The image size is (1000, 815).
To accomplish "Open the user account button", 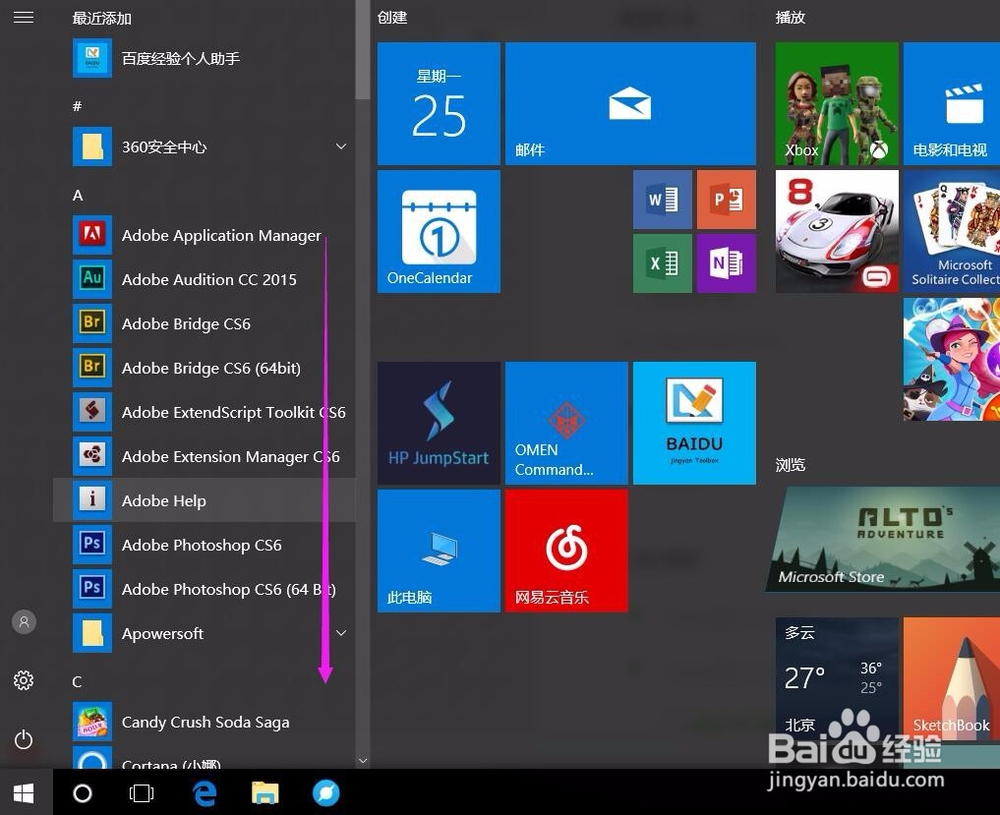I will [x=24, y=622].
